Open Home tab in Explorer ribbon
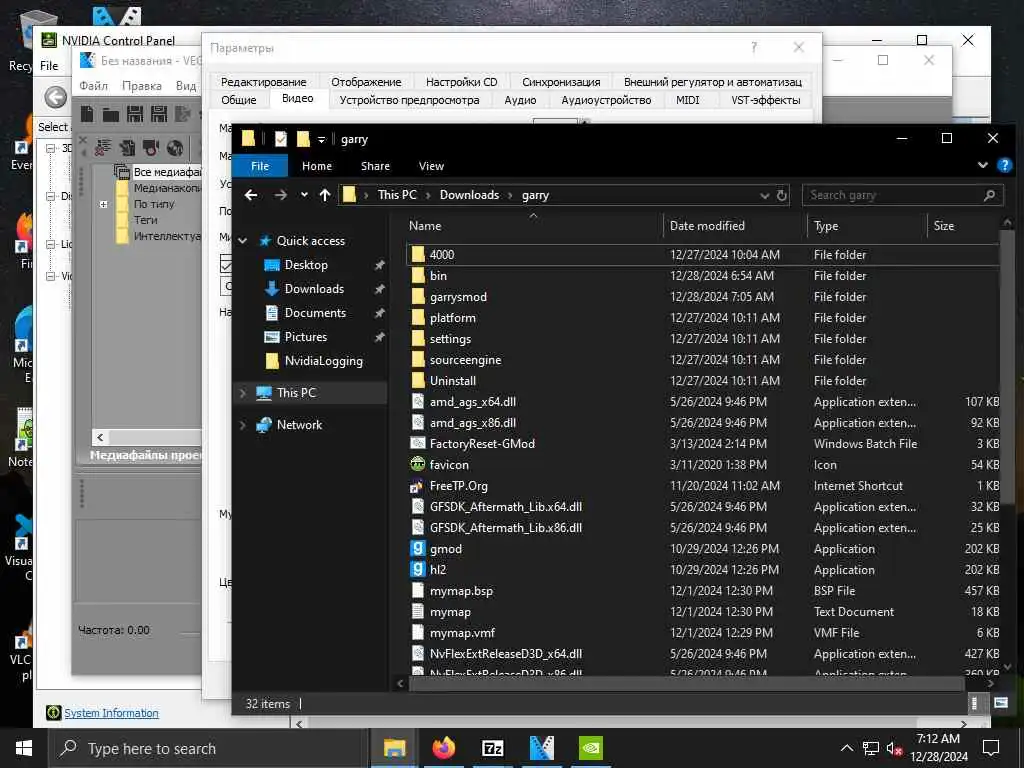Viewport: 1024px width, 768px height. (x=317, y=166)
